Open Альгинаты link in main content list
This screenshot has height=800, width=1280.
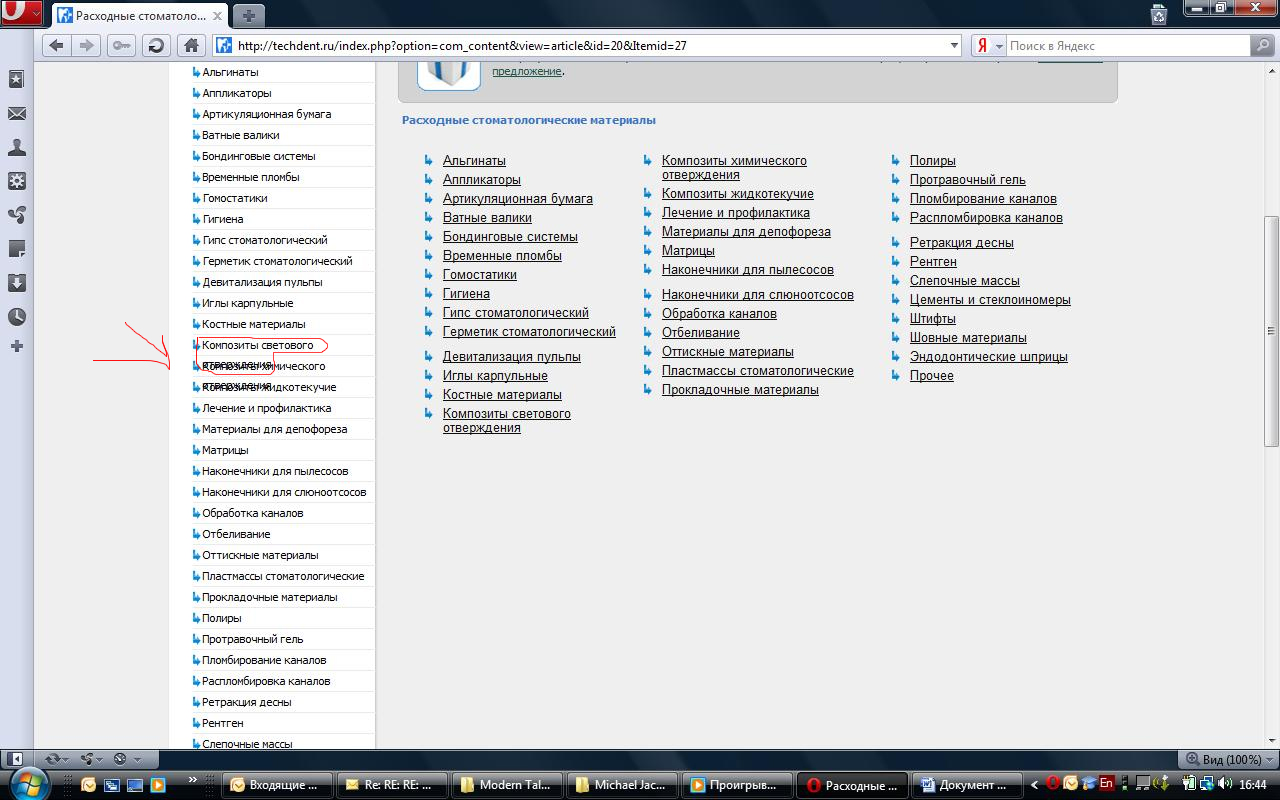click(474, 161)
